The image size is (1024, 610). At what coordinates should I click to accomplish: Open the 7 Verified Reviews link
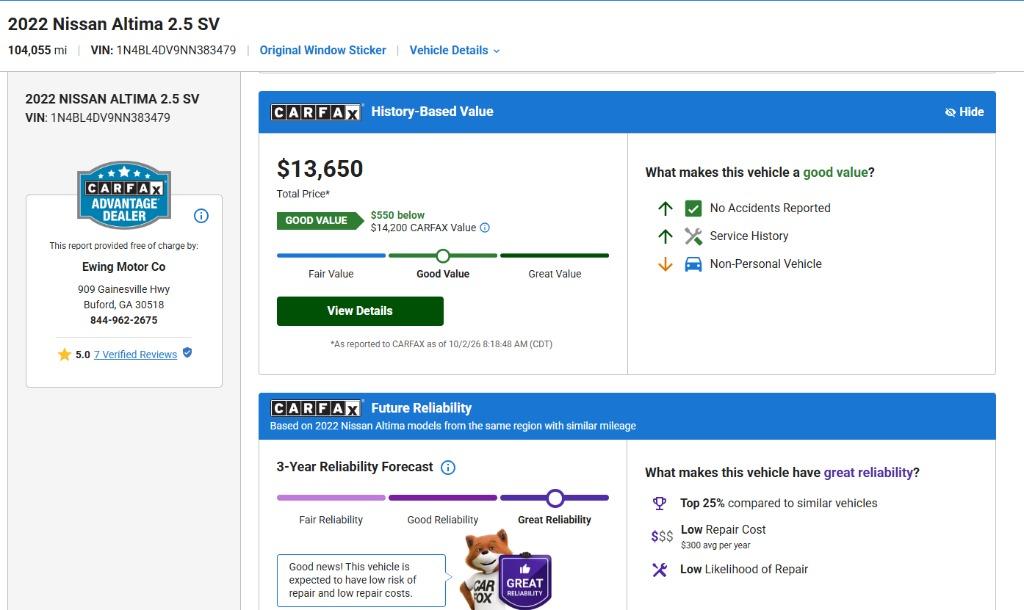point(135,354)
